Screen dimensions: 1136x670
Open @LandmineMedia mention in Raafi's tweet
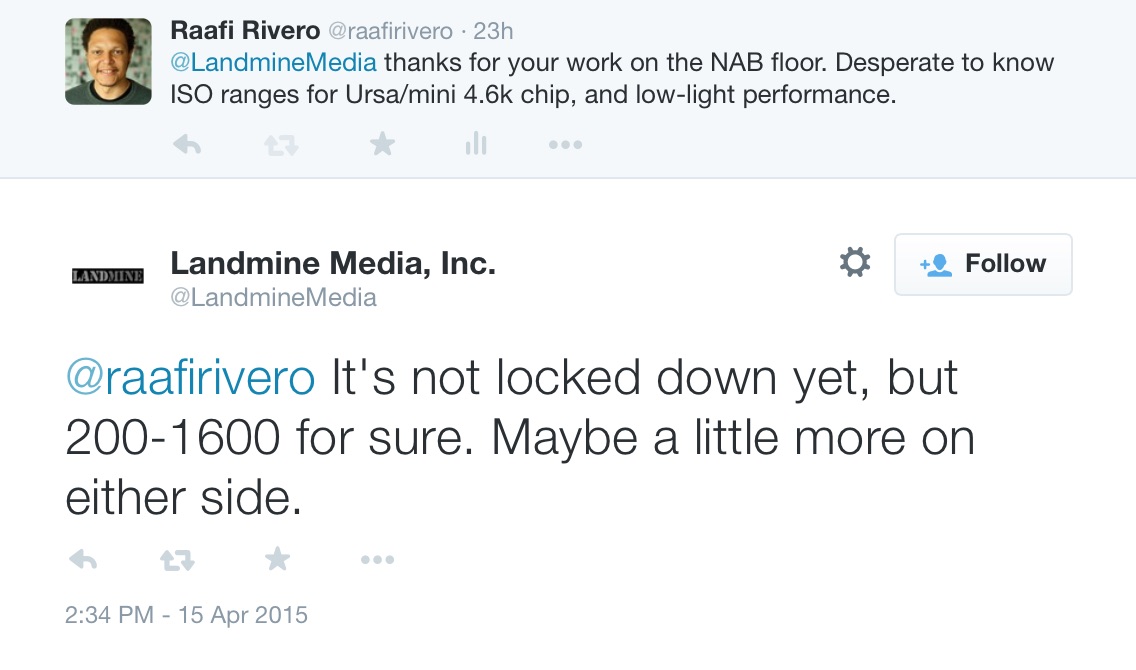pos(273,62)
